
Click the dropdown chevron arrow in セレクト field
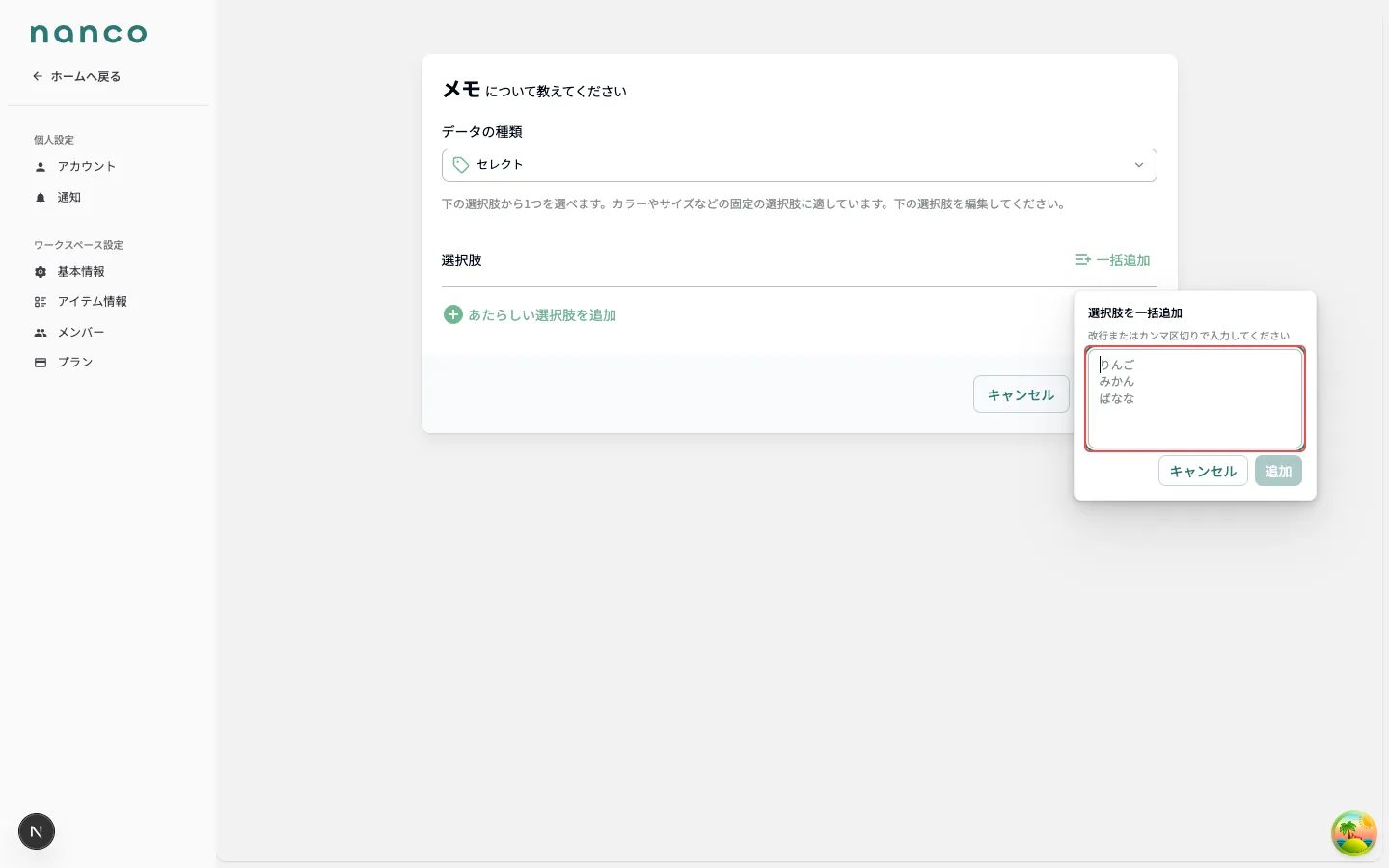[x=1139, y=165]
